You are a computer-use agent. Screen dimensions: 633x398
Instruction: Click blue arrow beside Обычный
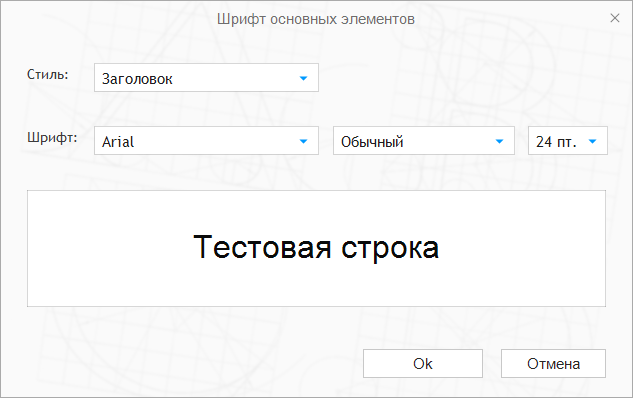499,141
